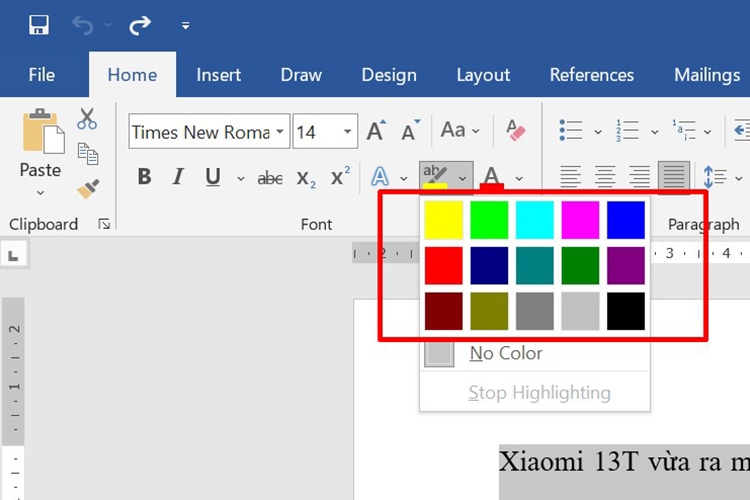
Task: Click Decrease Font Size icon
Action: point(410,130)
